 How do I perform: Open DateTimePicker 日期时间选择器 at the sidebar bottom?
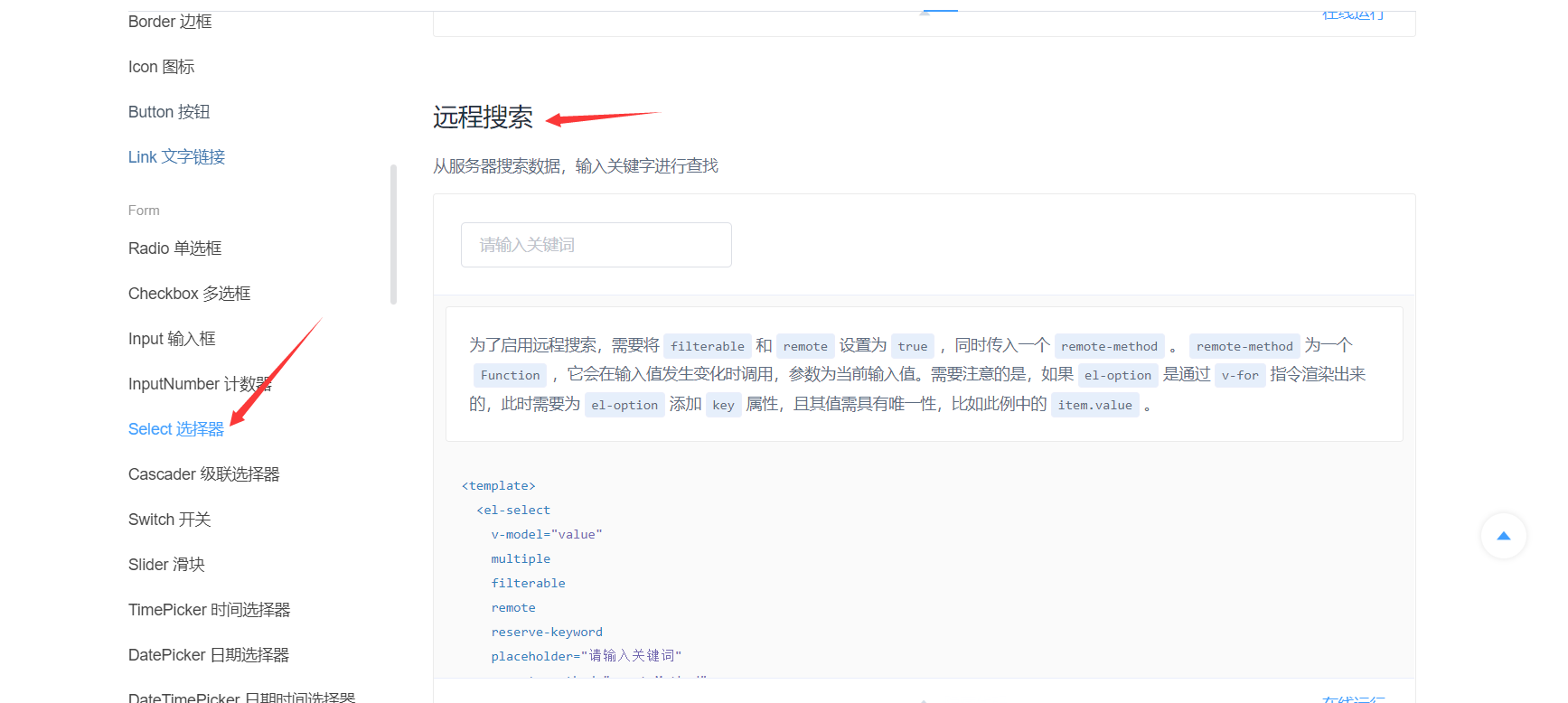tap(241, 697)
